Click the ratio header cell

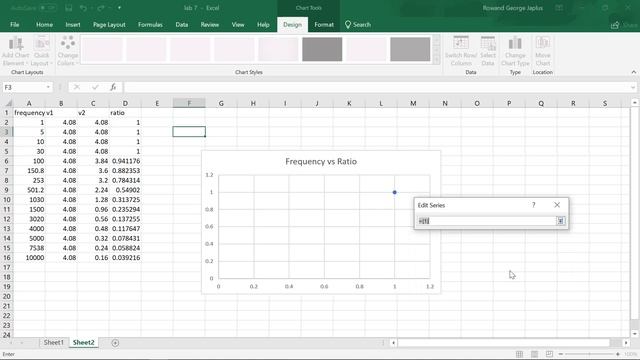point(125,113)
